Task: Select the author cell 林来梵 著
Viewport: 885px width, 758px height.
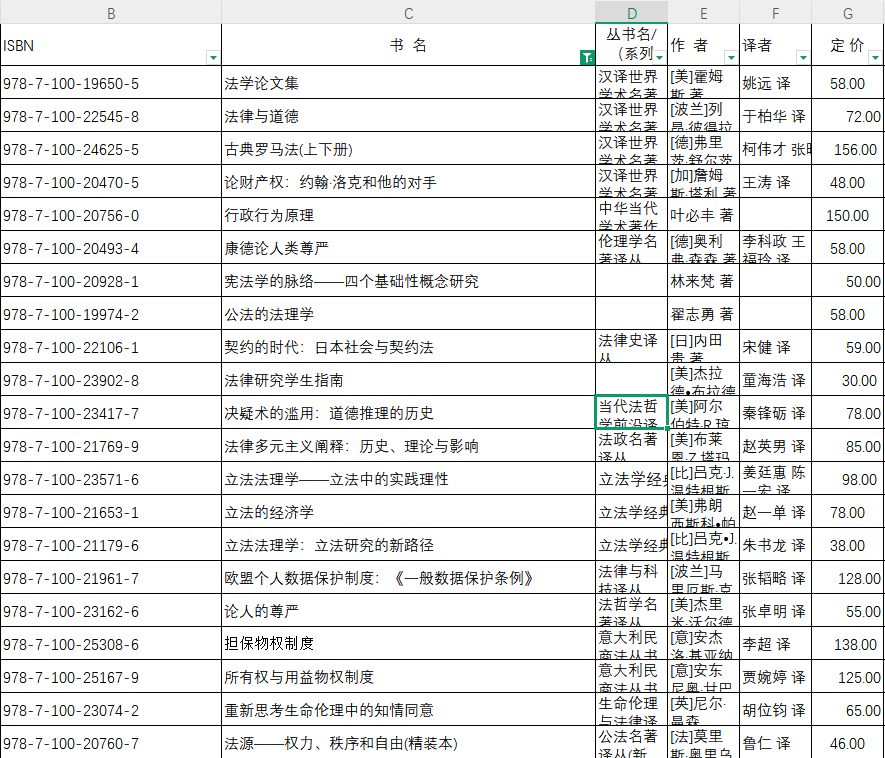Action: [x=703, y=281]
